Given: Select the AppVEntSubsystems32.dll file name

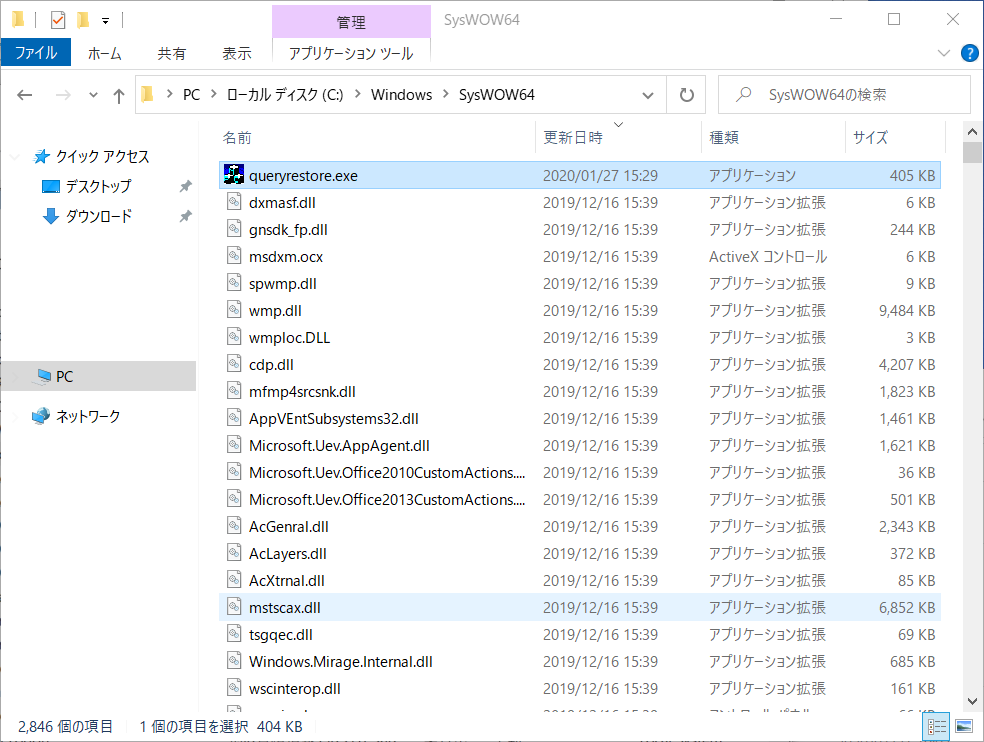Looking at the screenshot, I should [333, 419].
